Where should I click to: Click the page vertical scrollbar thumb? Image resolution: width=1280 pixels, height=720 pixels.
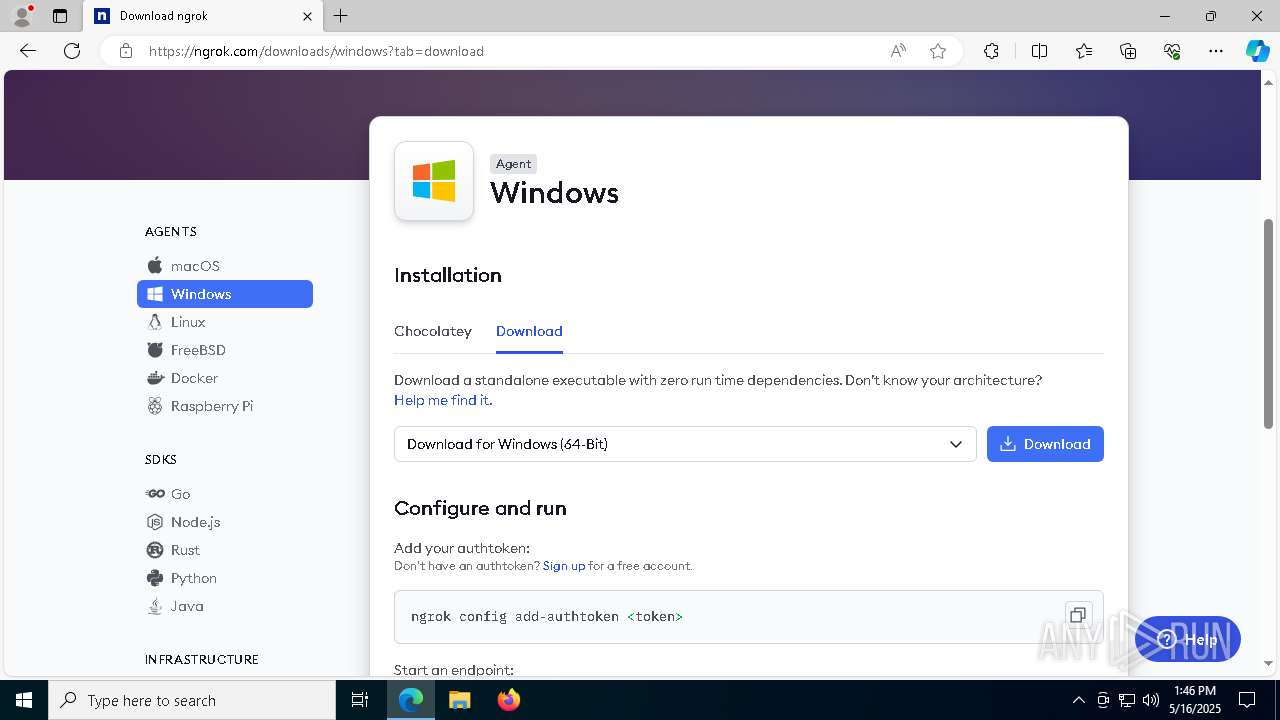1268,324
